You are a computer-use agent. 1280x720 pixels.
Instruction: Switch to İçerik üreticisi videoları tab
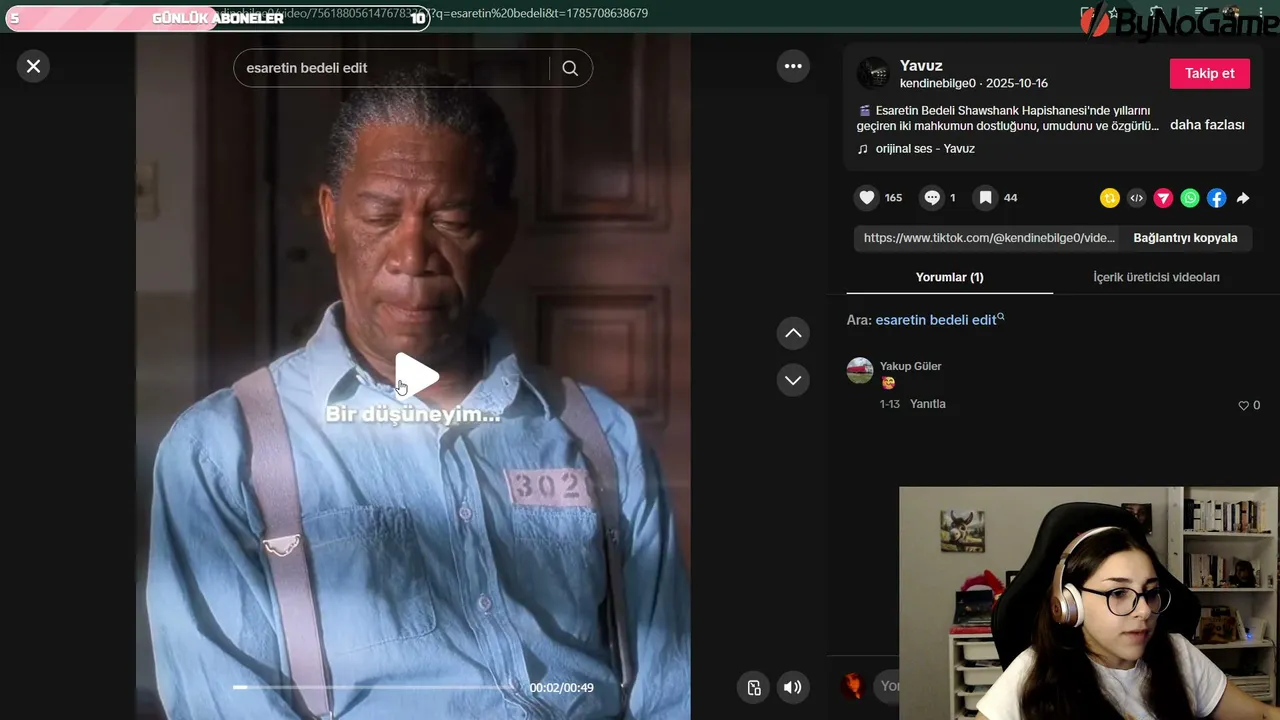1157,277
